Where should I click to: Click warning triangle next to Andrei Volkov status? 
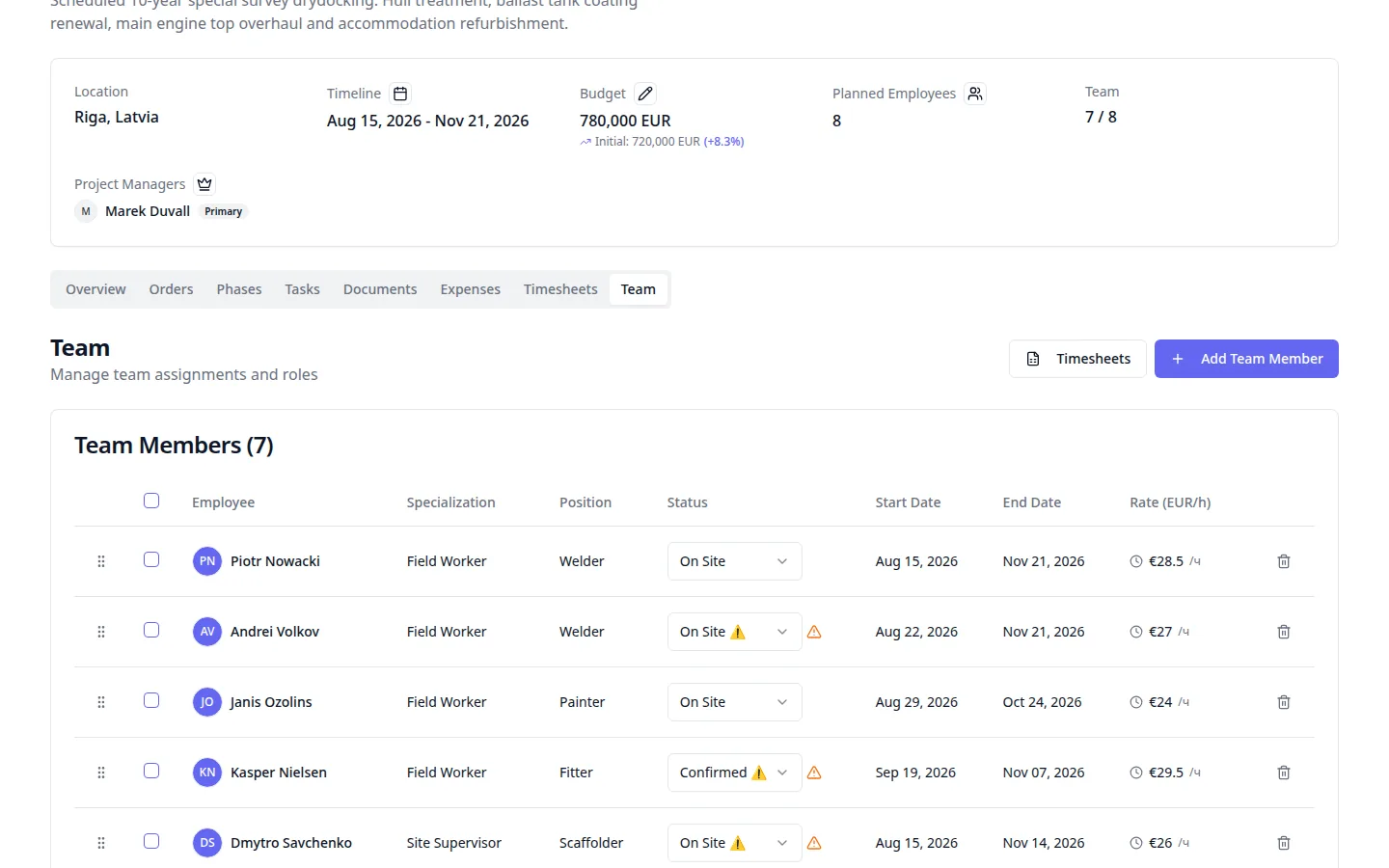pos(814,632)
